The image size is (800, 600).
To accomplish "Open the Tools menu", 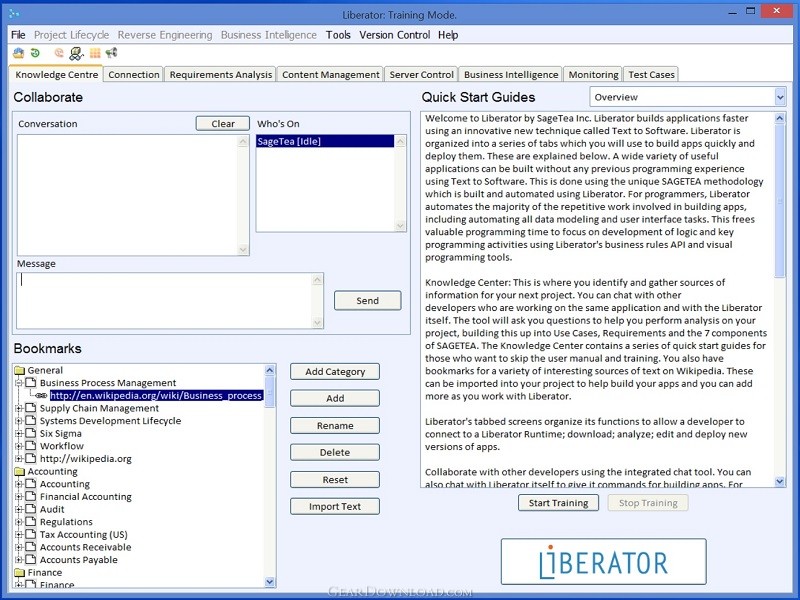I will coord(338,35).
